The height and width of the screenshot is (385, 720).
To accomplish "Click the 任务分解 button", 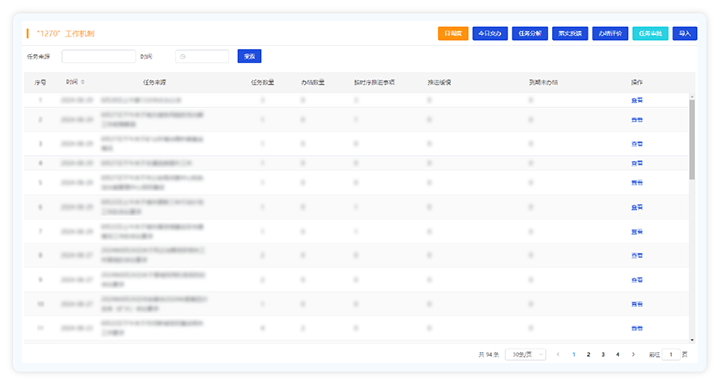I will (530, 34).
